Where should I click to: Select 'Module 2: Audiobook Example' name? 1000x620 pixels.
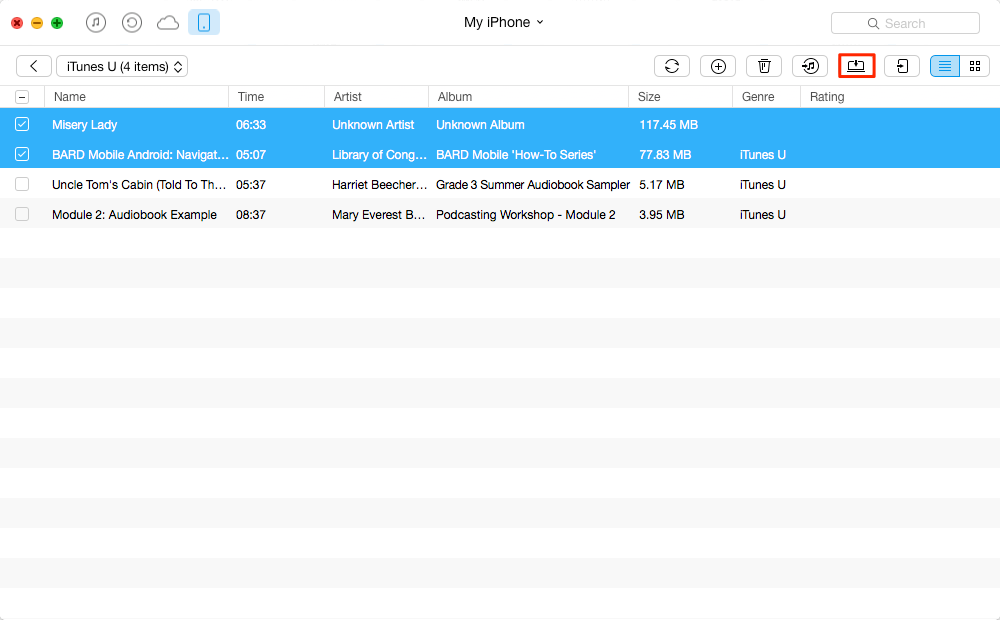pyautogui.click(x=135, y=215)
